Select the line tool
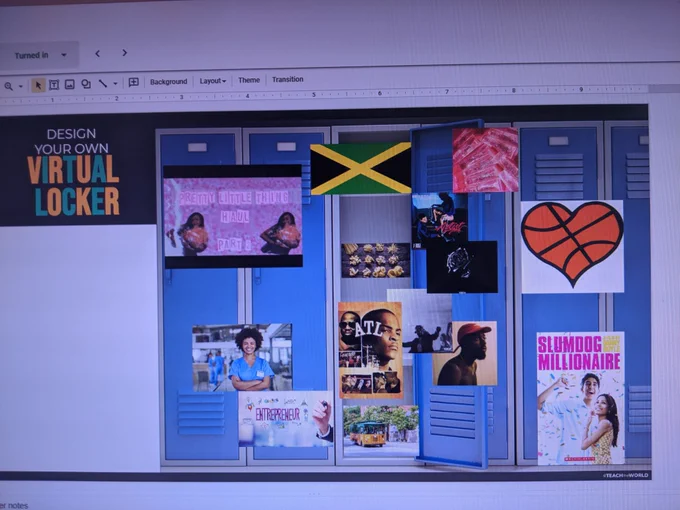 click(x=103, y=83)
